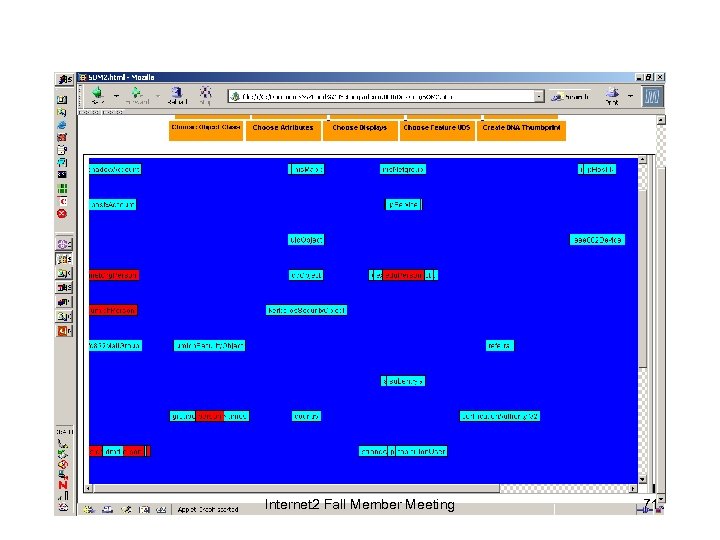Open Mail icon in status component bar
The image size is (720, 540).
107,509
